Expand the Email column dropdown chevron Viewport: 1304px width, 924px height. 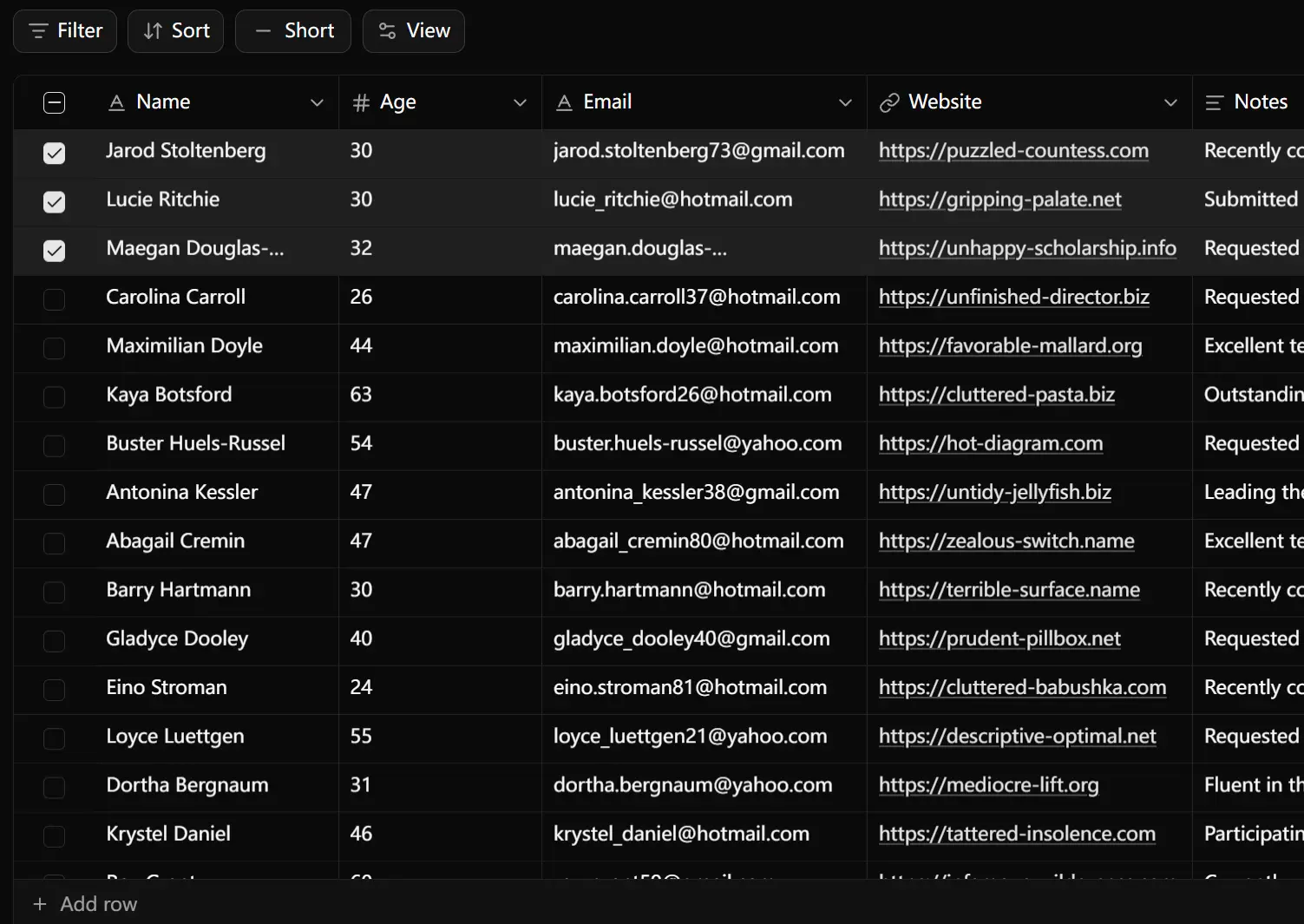click(845, 102)
